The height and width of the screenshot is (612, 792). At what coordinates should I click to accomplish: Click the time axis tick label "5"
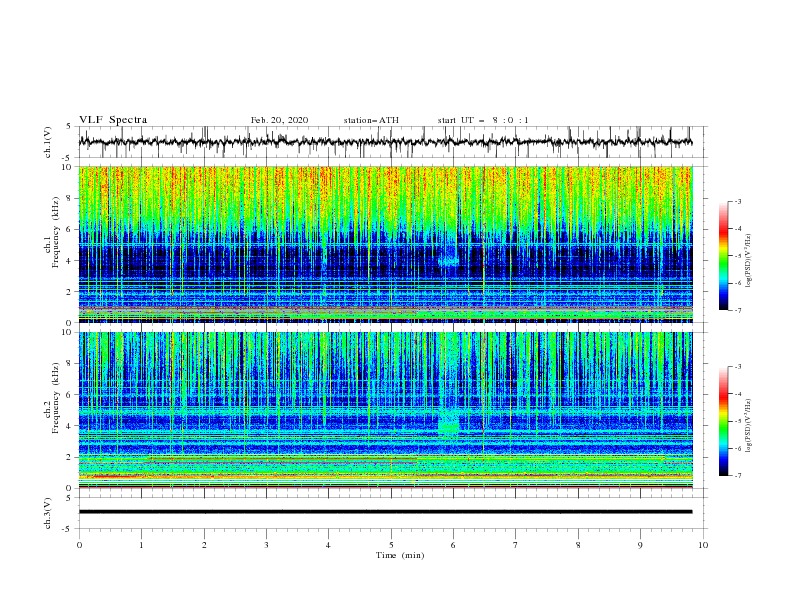(391, 545)
